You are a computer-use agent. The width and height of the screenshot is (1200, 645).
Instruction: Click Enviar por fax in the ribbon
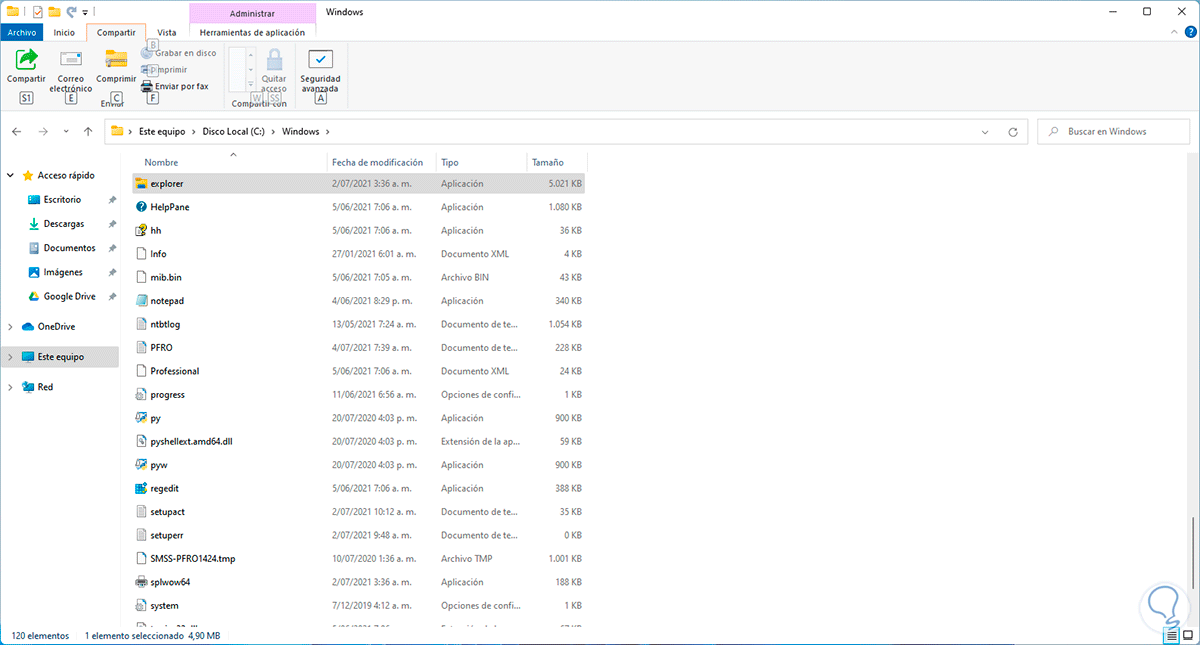point(174,86)
